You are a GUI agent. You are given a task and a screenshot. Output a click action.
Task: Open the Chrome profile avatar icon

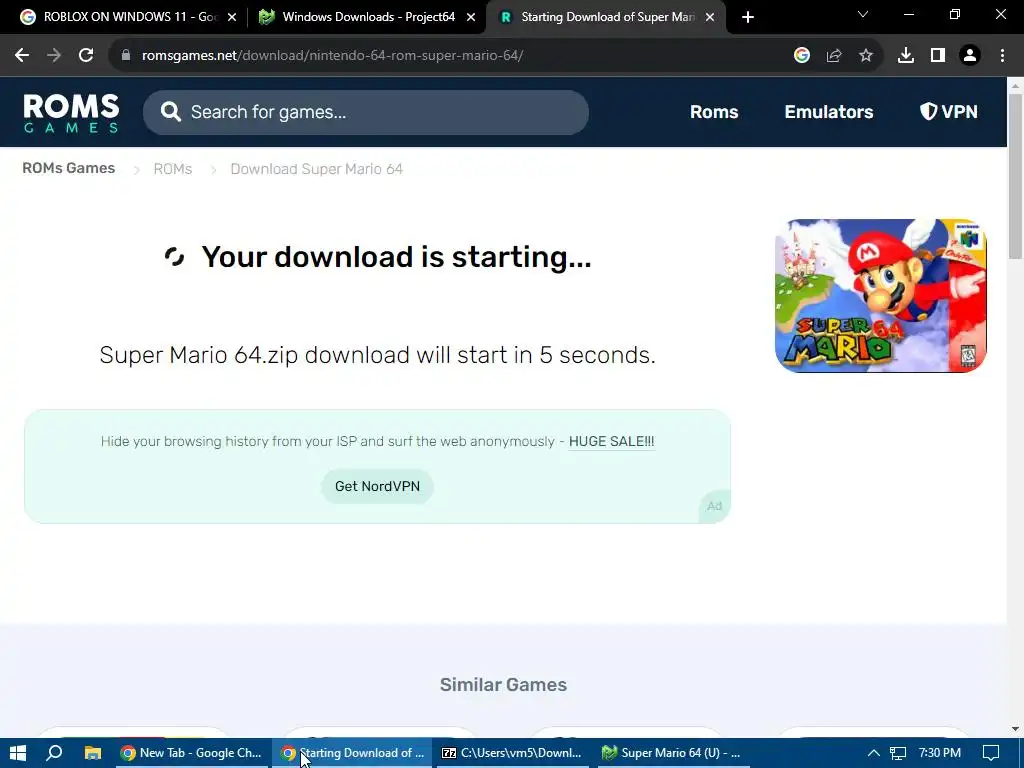[x=970, y=56]
